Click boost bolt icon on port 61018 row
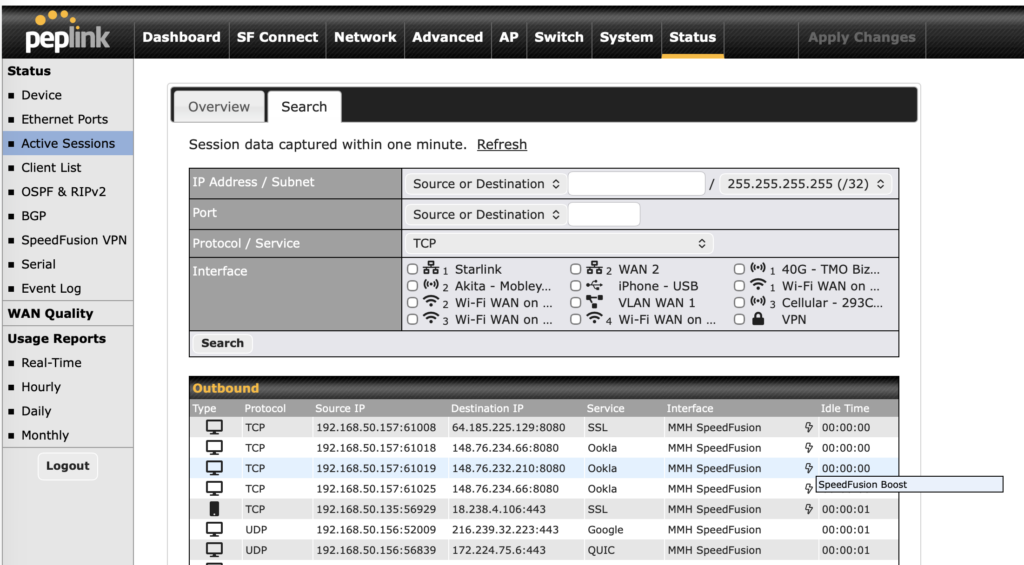The width and height of the screenshot is (1024, 565). click(x=808, y=447)
